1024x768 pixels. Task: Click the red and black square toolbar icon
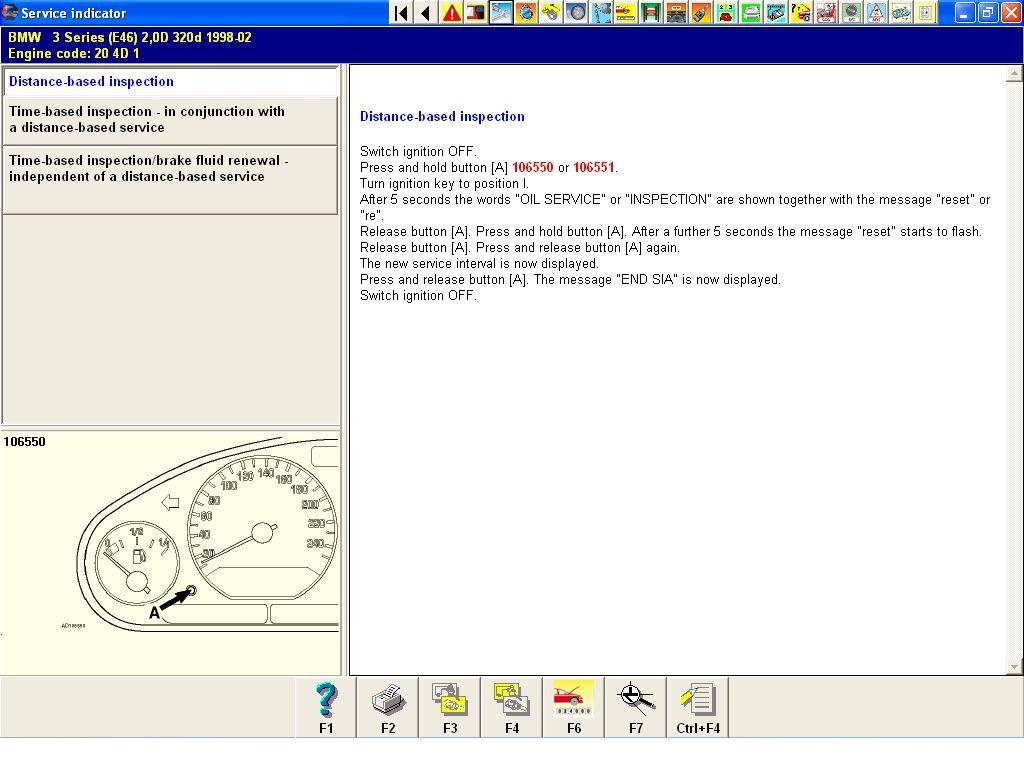[x=476, y=12]
